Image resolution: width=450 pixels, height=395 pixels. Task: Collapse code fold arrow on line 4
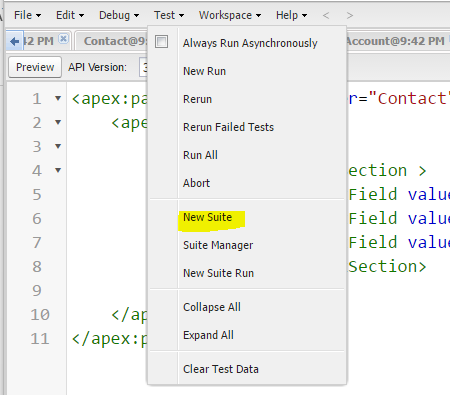58,170
